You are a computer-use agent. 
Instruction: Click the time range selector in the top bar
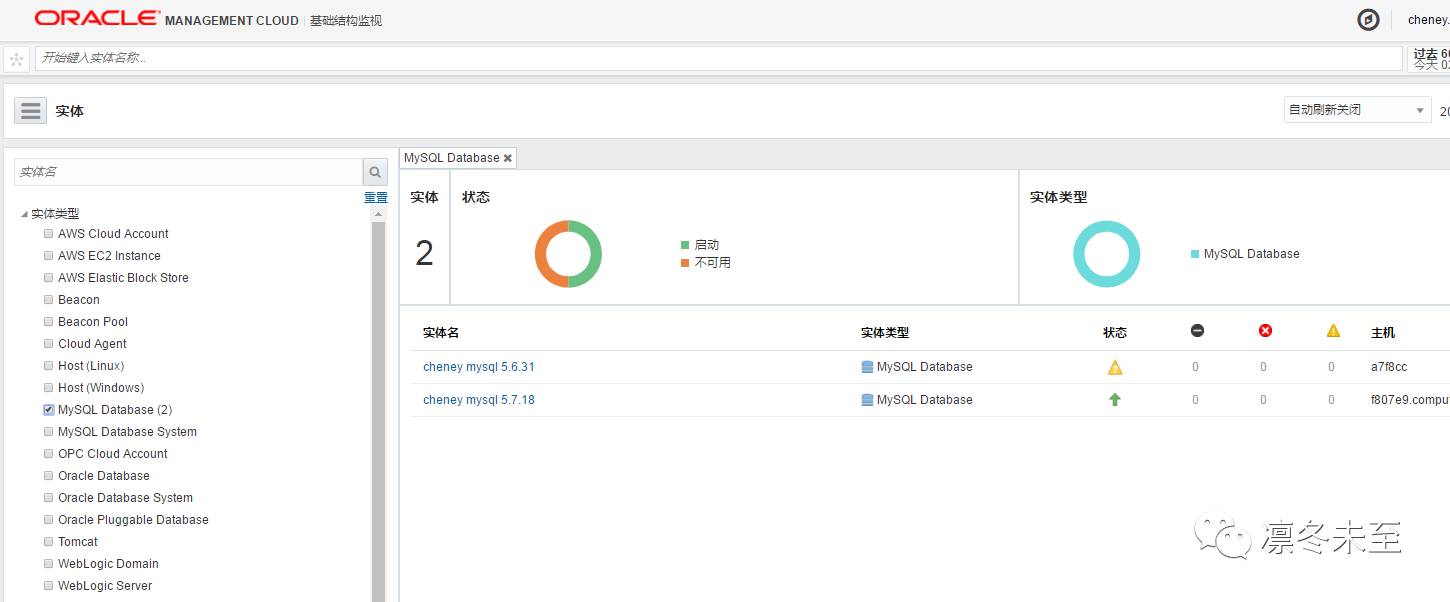click(1429, 59)
